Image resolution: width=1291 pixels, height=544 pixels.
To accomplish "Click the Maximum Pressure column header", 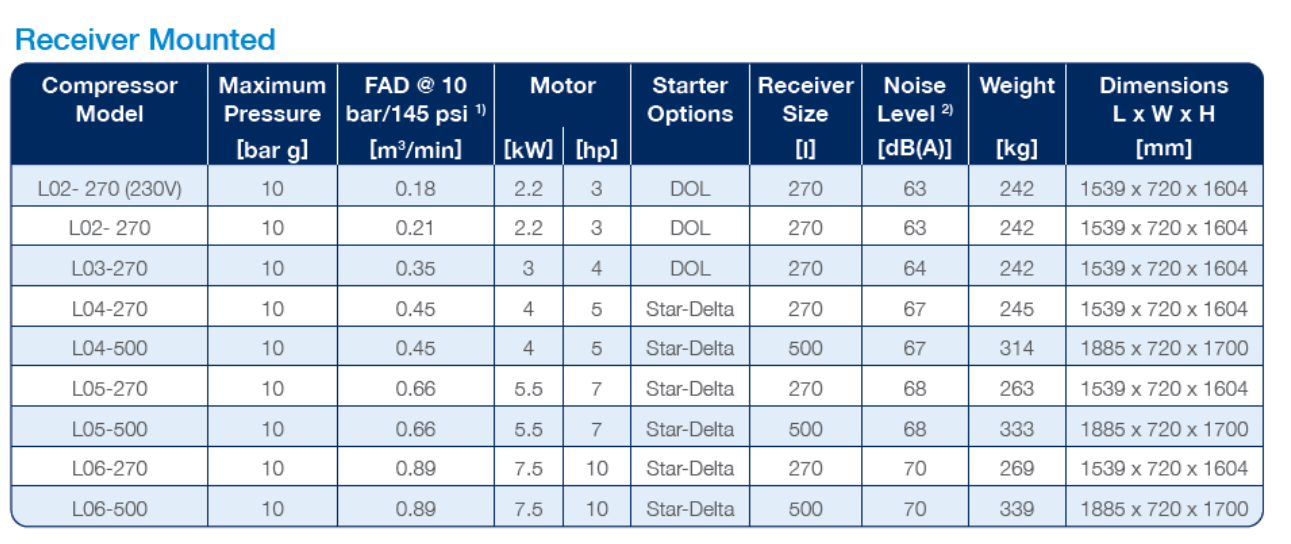I will (x=272, y=100).
